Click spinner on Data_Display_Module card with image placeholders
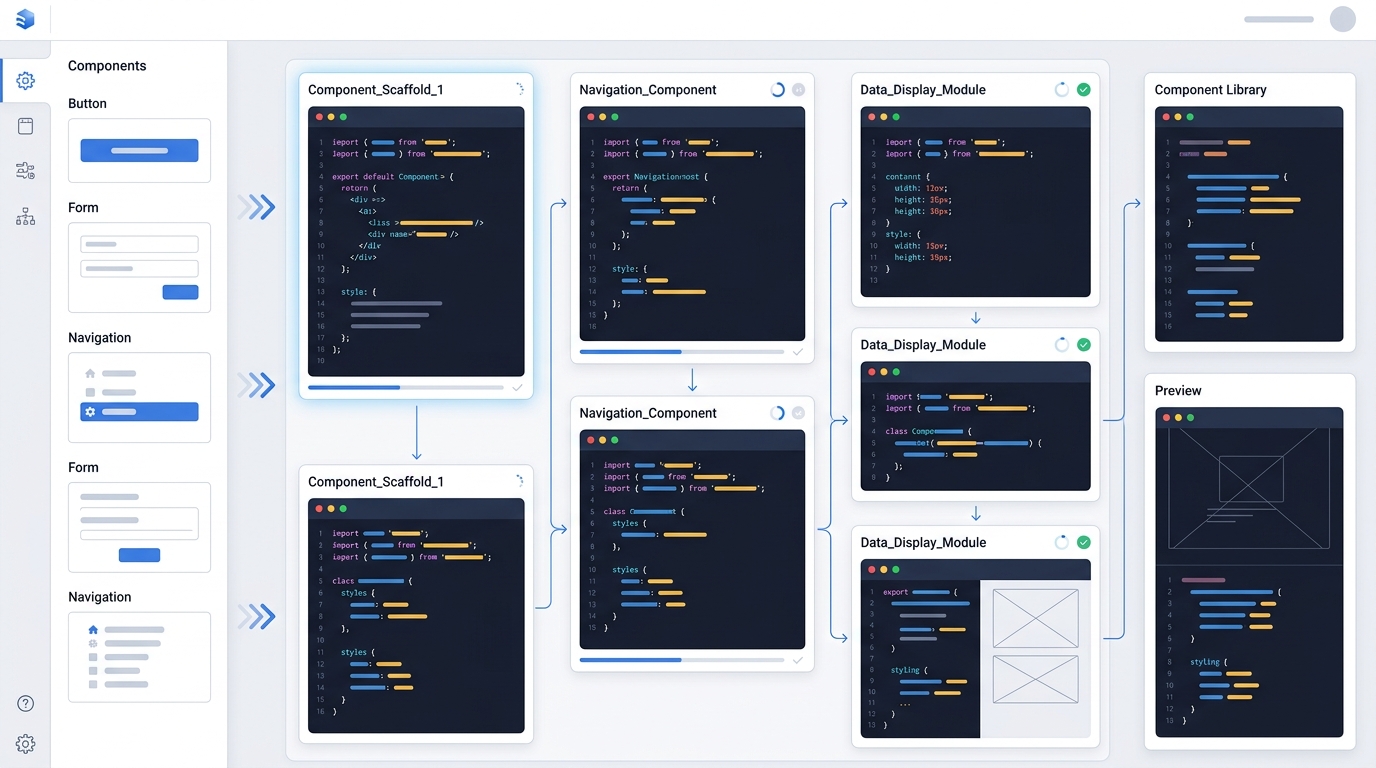Image resolution: width=1376 pixels, height=768 pixels. [1062, 542]
